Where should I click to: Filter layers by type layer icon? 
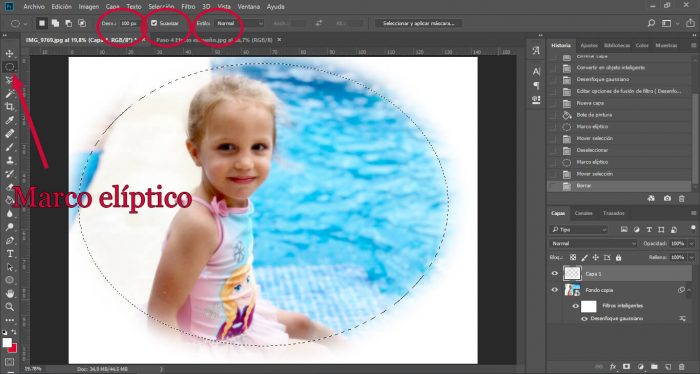click(x=649, y=230)
